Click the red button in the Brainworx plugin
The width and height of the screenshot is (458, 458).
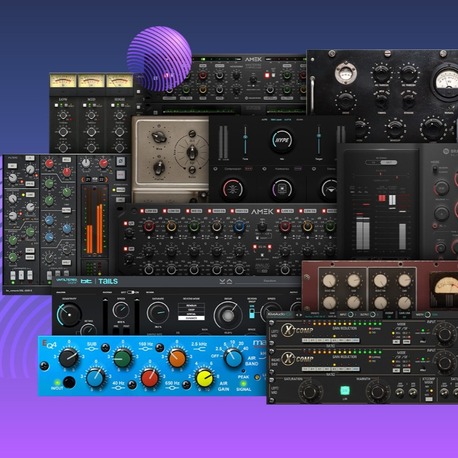tap(382, 198)
